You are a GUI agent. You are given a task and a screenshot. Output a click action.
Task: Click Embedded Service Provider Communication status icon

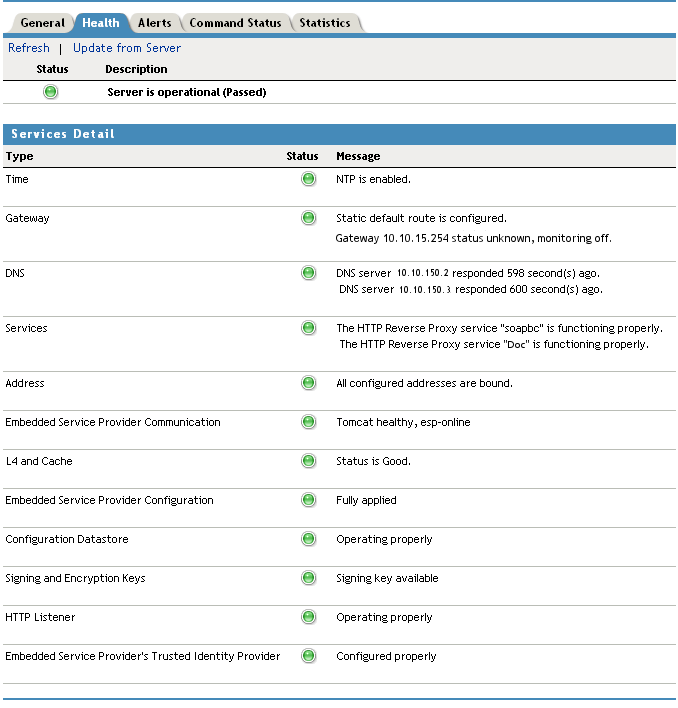309,422
